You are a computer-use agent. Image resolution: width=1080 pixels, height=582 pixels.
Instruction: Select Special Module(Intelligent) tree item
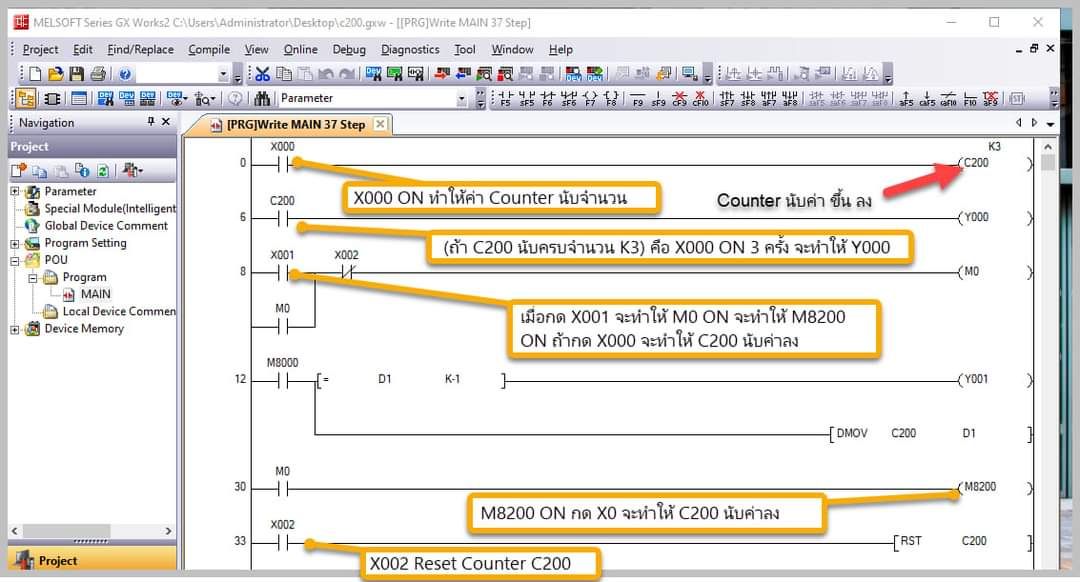pyautogui.click(x=110, y=208)
